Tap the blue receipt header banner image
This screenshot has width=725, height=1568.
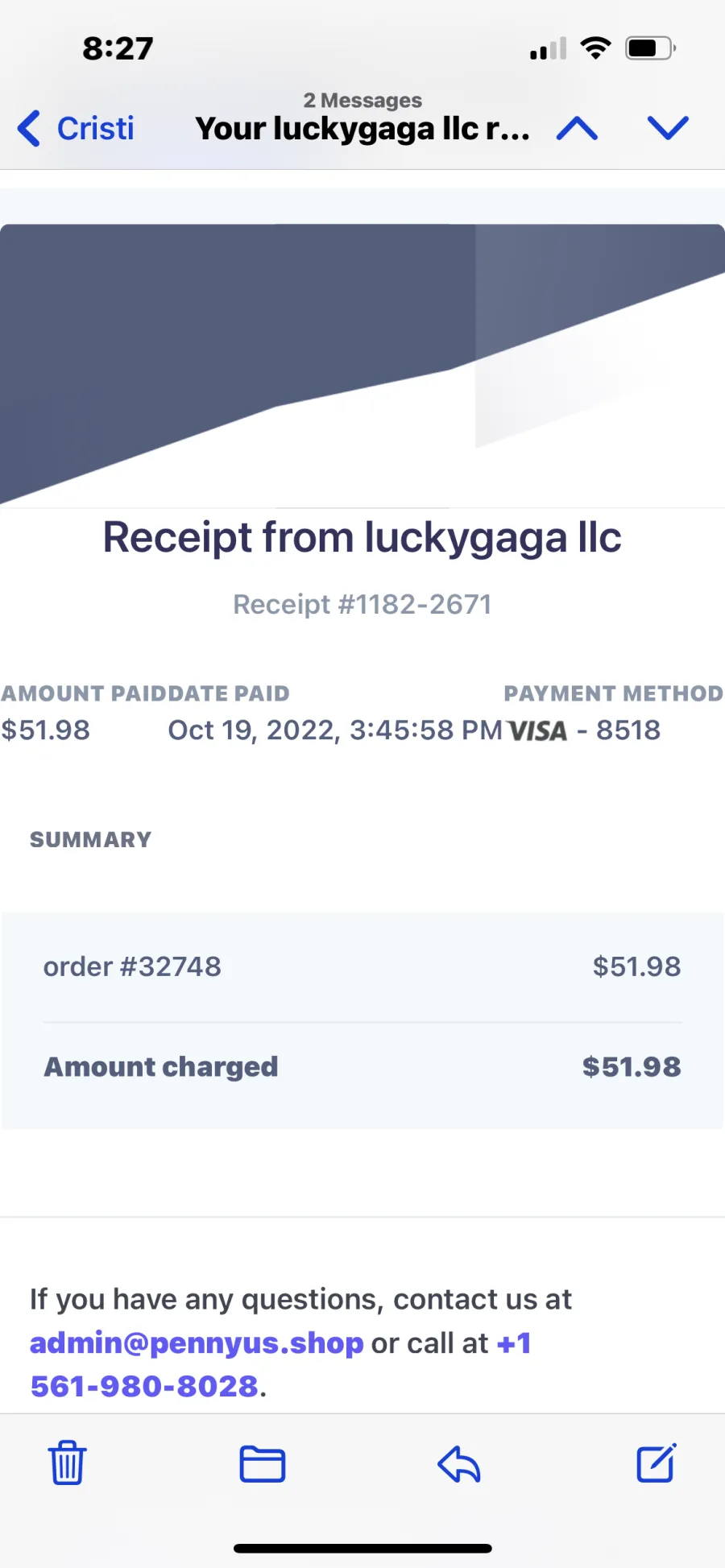click(362, 364)
